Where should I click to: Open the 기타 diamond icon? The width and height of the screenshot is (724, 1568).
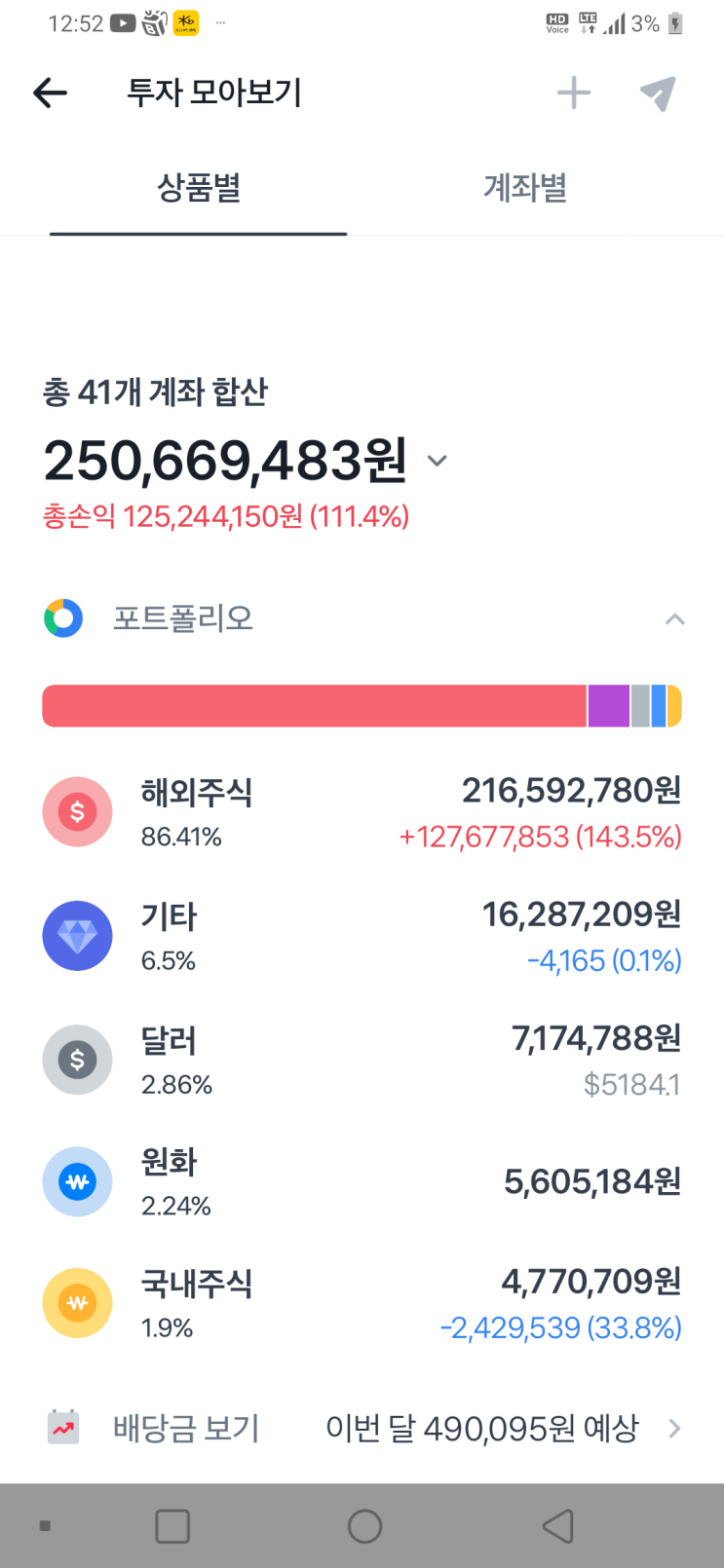(77, 936)
